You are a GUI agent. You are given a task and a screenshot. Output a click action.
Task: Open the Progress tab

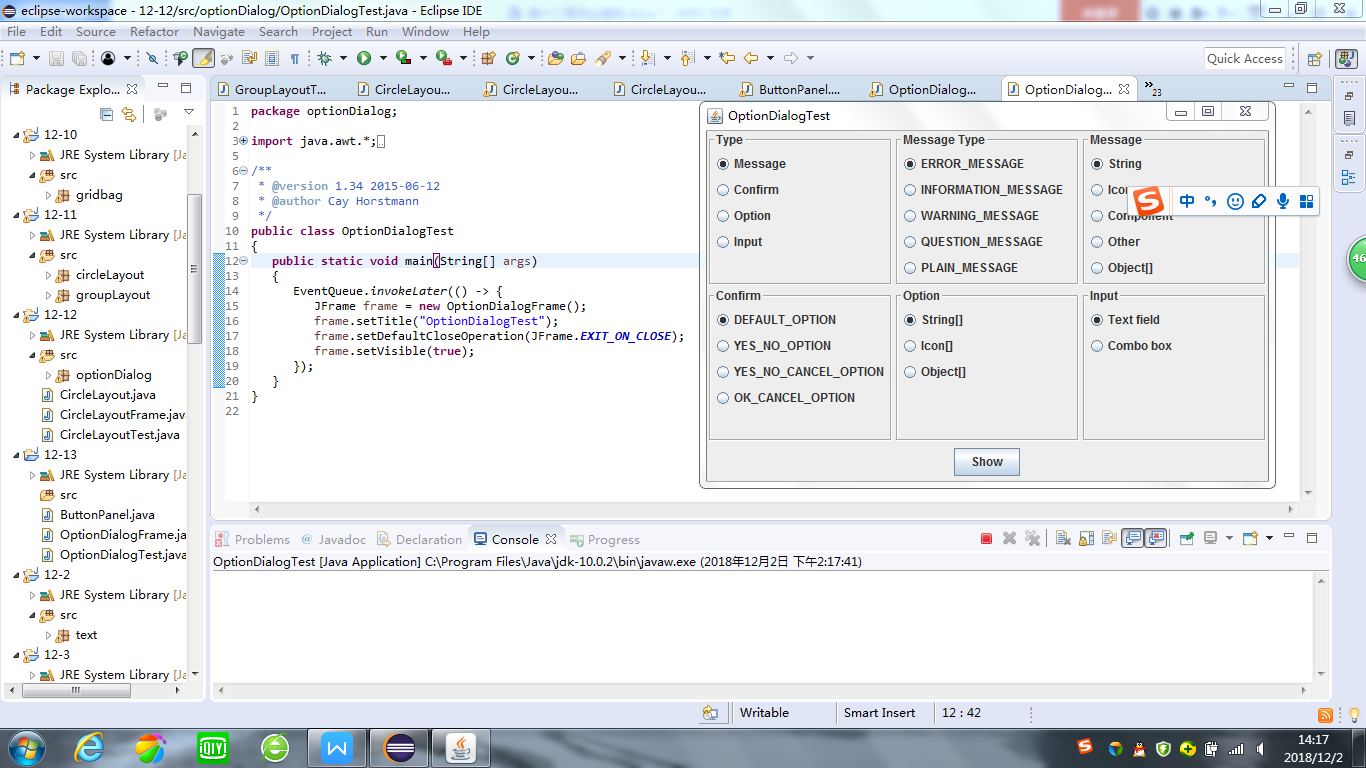coord(605,539)
